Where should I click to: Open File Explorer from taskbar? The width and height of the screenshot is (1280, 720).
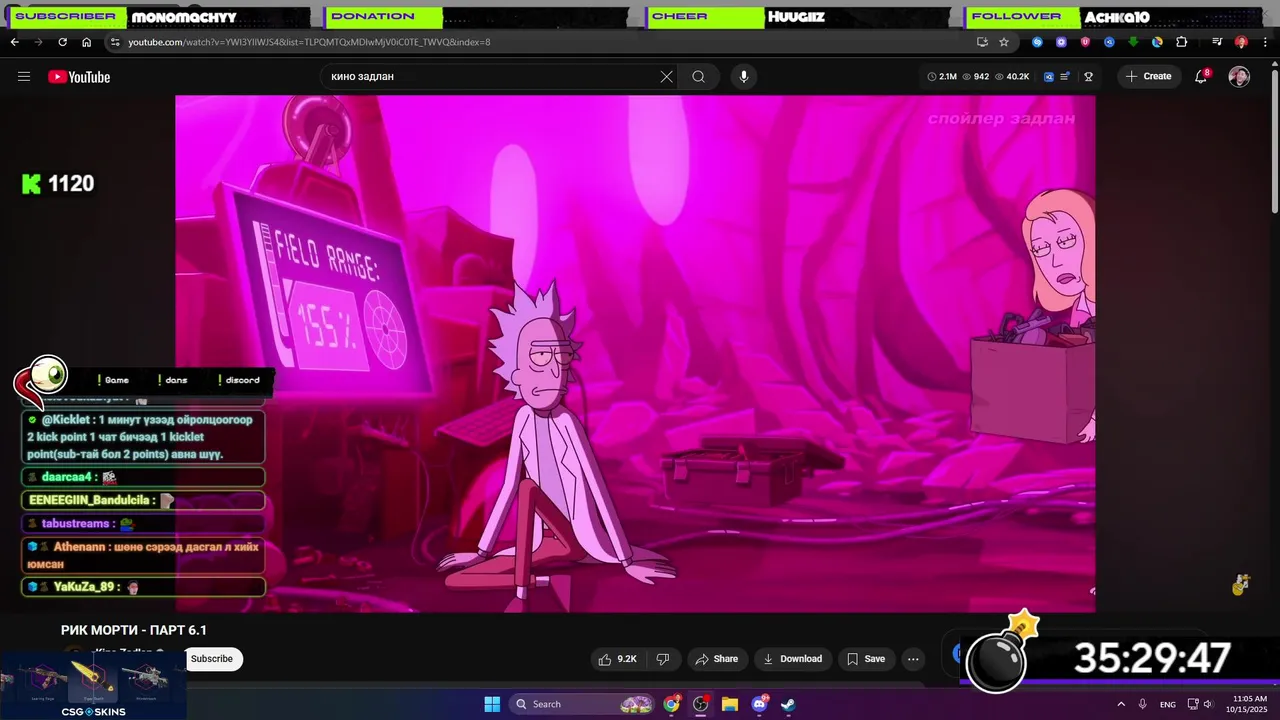730,704
